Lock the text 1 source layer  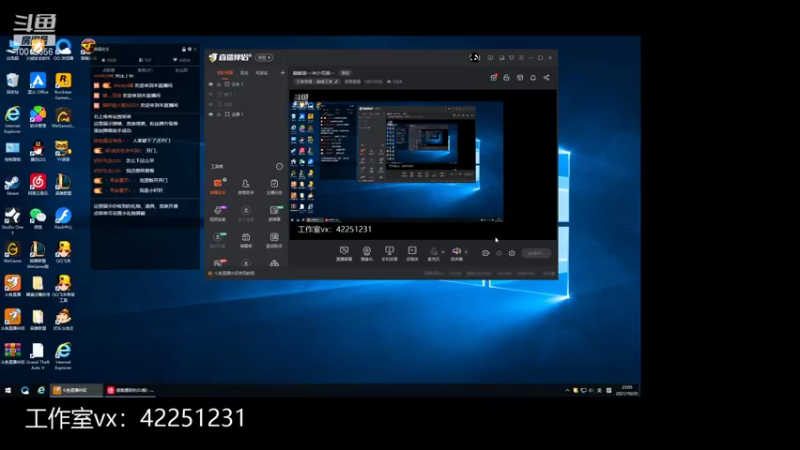tap(219, 84)
